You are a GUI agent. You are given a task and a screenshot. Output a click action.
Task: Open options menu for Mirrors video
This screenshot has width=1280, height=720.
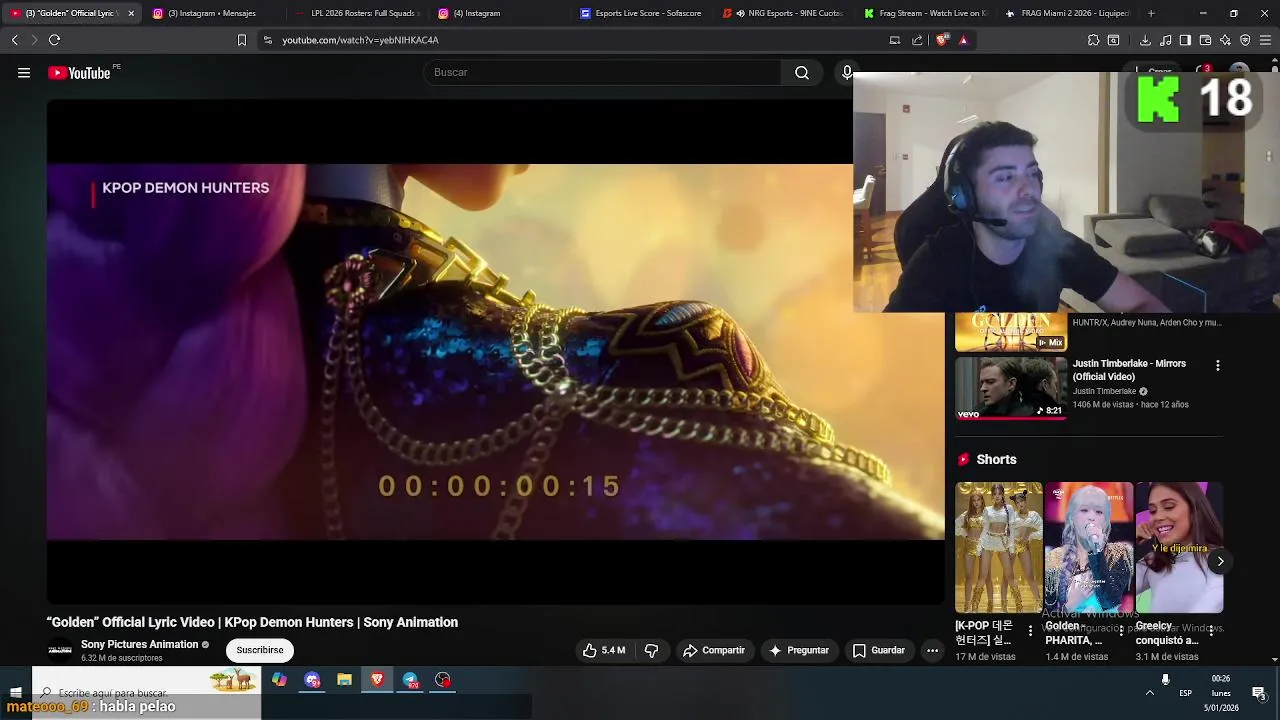[1217, 365]
